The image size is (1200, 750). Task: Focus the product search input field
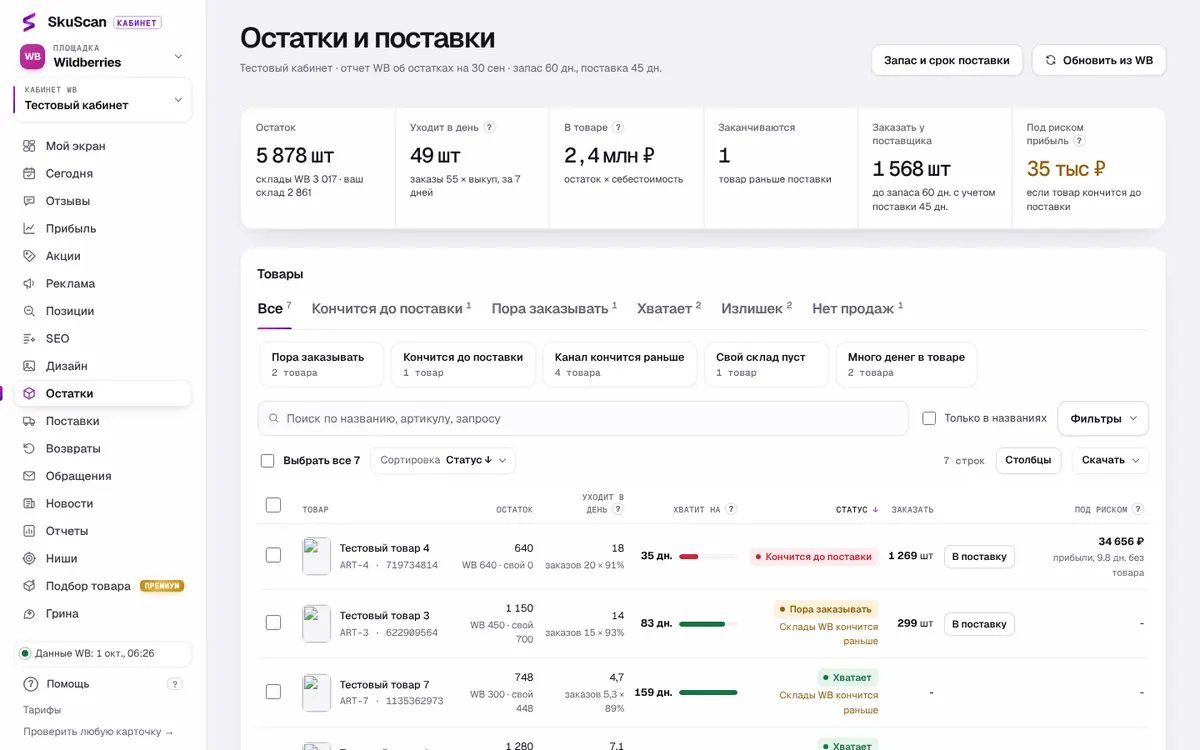coord(583,418)
